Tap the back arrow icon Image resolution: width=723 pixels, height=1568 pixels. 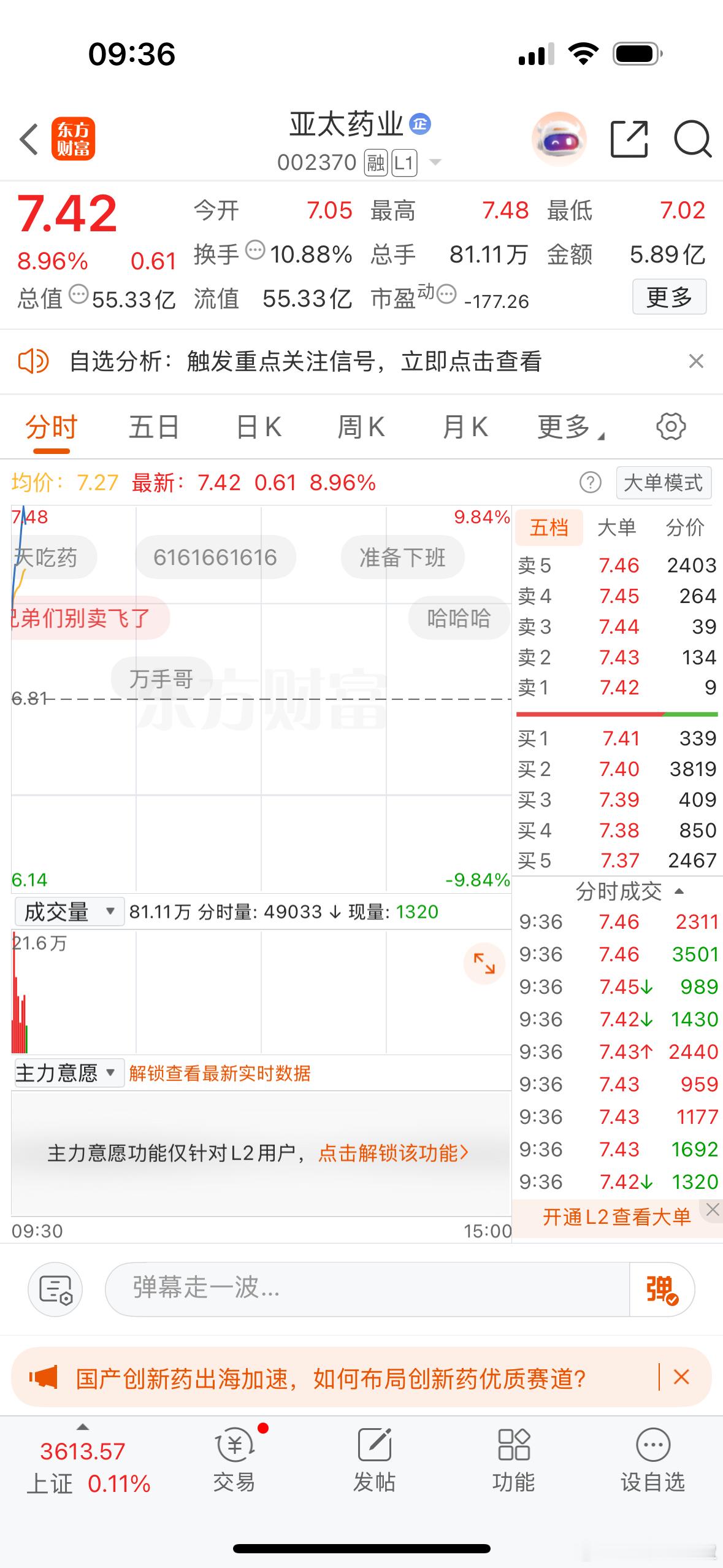pos(29,139)
